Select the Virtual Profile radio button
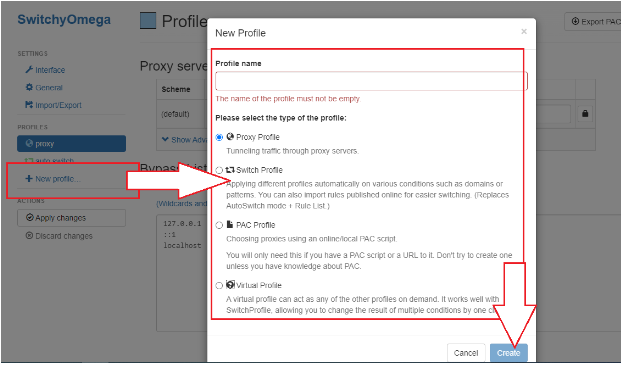The width and height of the screenshot is (622, 365). (219, 286)
